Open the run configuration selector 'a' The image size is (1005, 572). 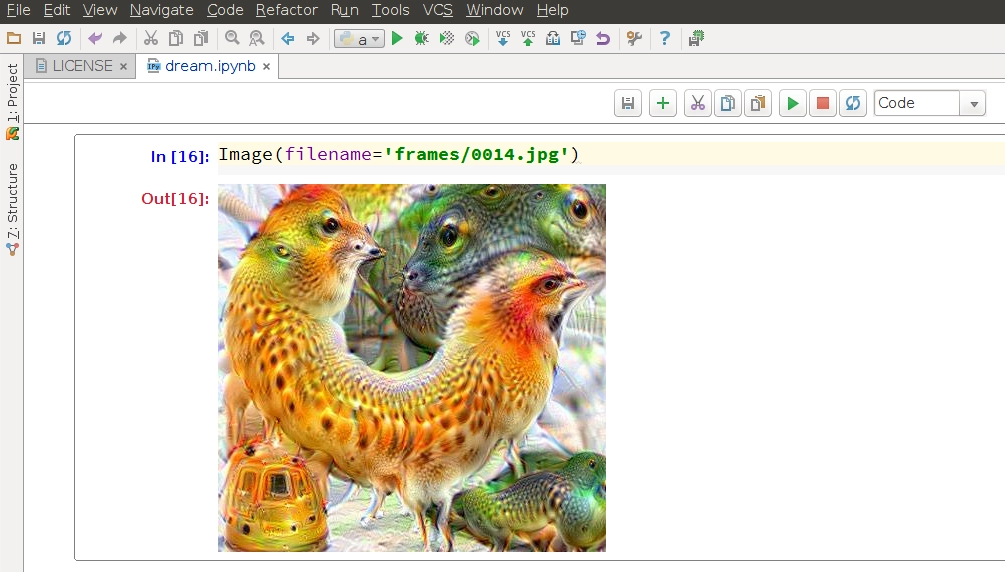[x=359, y=39]
